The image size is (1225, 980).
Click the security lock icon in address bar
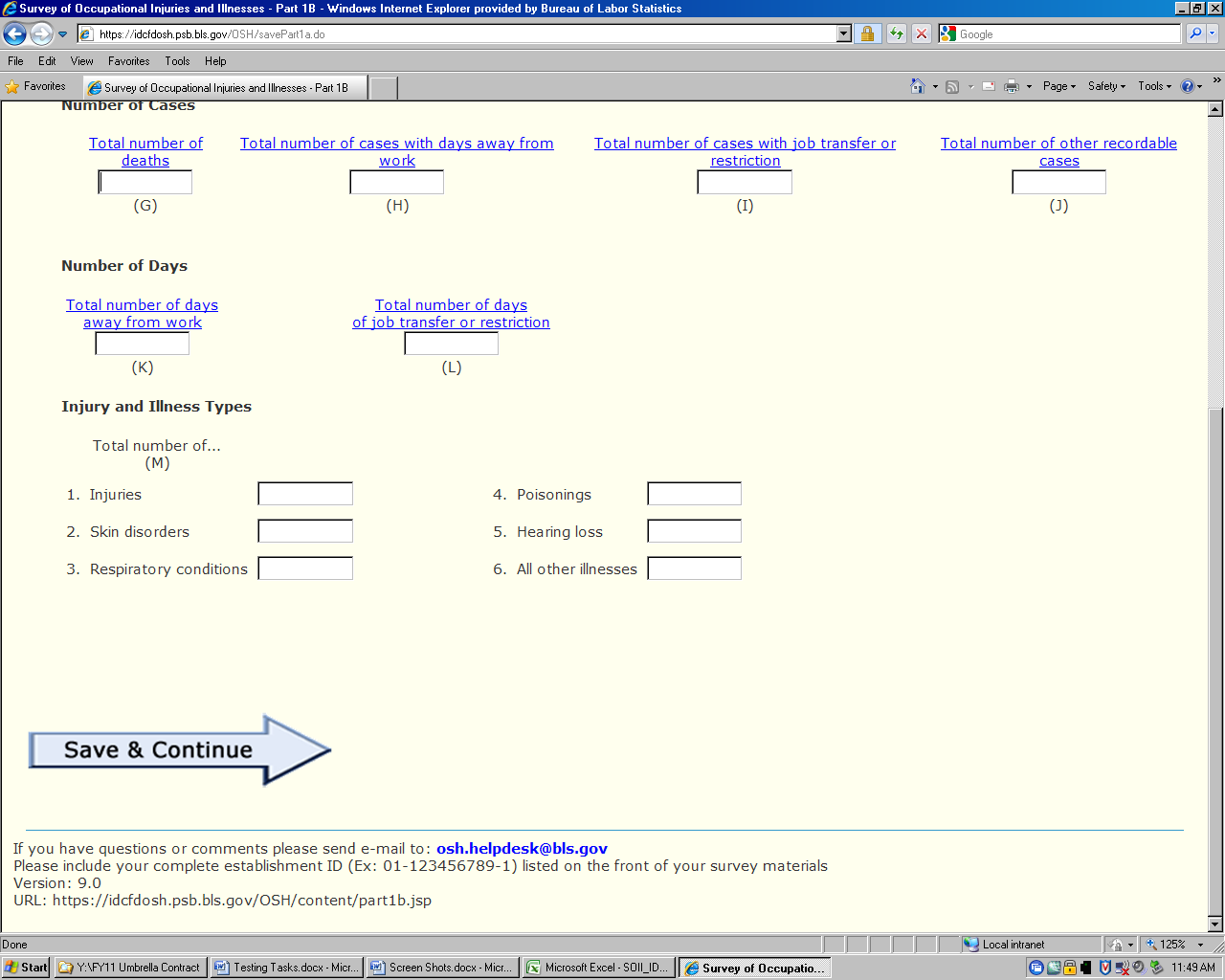pyautogui.click(x=867, y=33)
